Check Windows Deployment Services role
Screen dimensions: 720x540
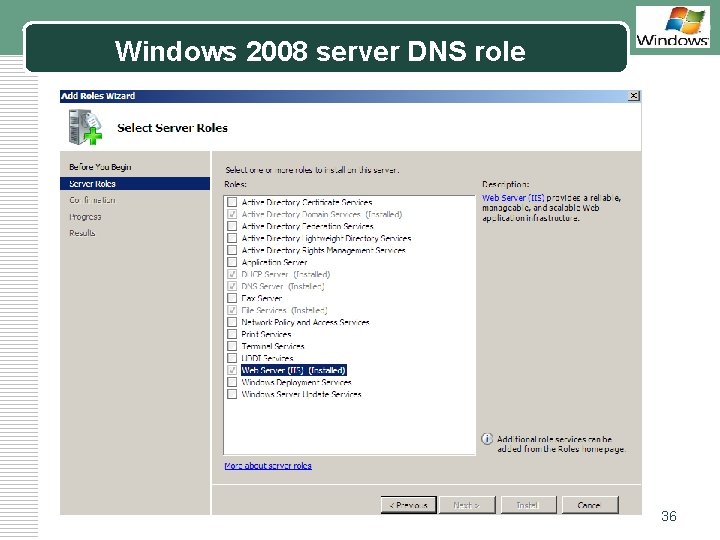(x=232, y=382)
